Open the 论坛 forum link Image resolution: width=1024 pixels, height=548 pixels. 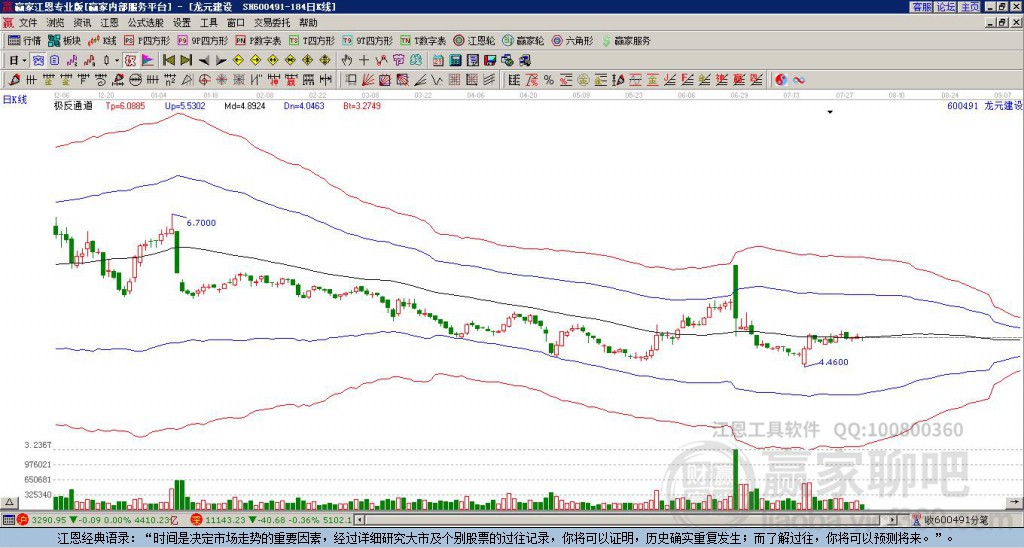pos(945,7)
